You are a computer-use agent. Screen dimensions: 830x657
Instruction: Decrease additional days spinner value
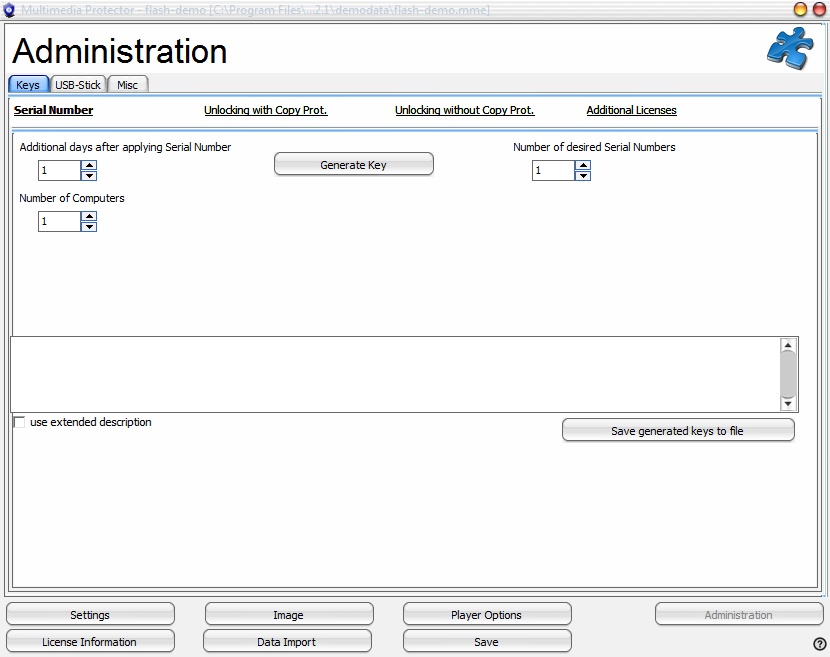tap(89, 176)
